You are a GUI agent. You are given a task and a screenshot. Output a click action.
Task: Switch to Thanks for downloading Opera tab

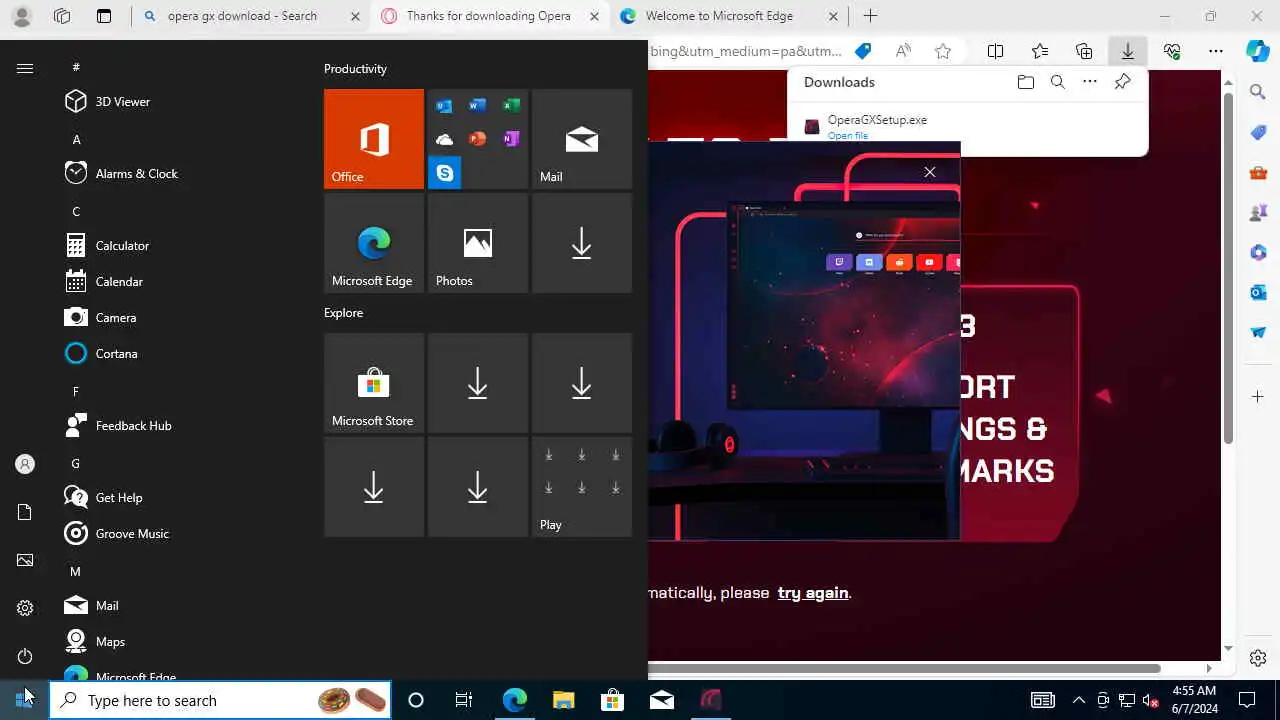pos(489,16)
